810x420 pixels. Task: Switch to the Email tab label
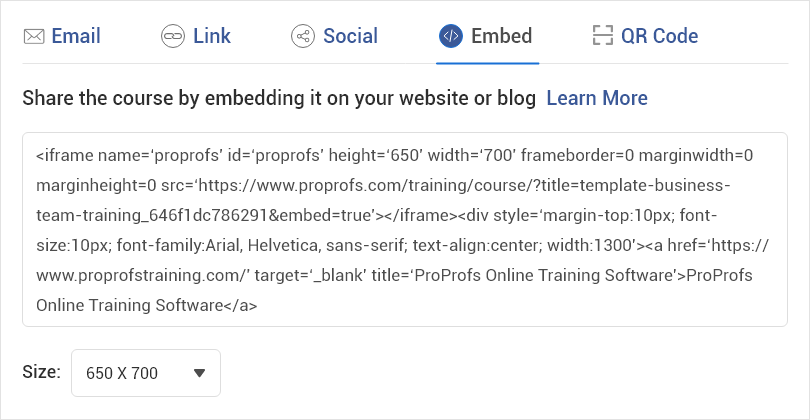(76, 37)
